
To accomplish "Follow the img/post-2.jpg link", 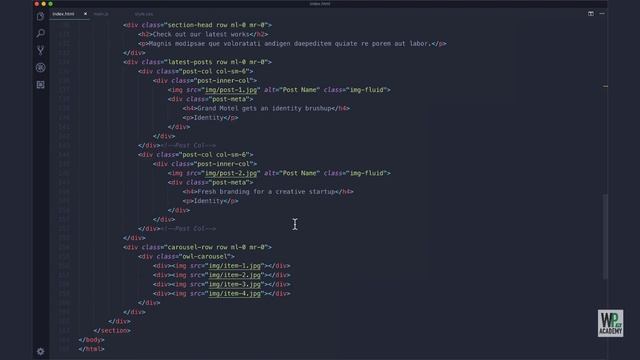I will point(231,173).
